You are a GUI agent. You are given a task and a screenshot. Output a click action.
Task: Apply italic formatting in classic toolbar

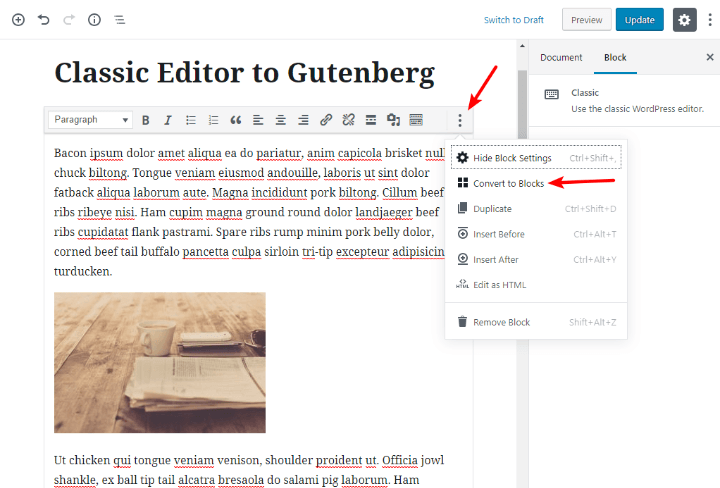(x=168, y=120)
